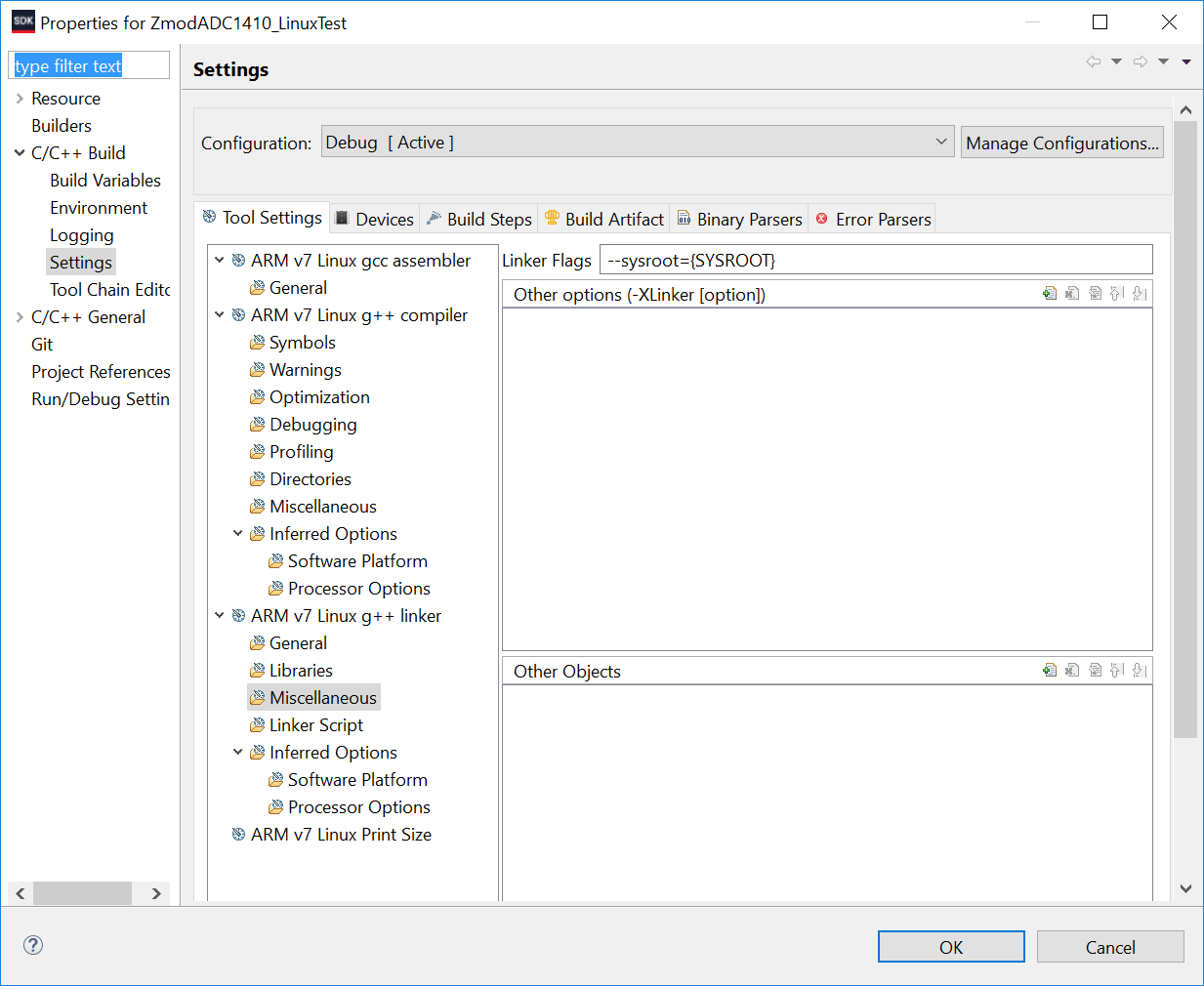Select Libraries under g++ linker

(301, 670)
